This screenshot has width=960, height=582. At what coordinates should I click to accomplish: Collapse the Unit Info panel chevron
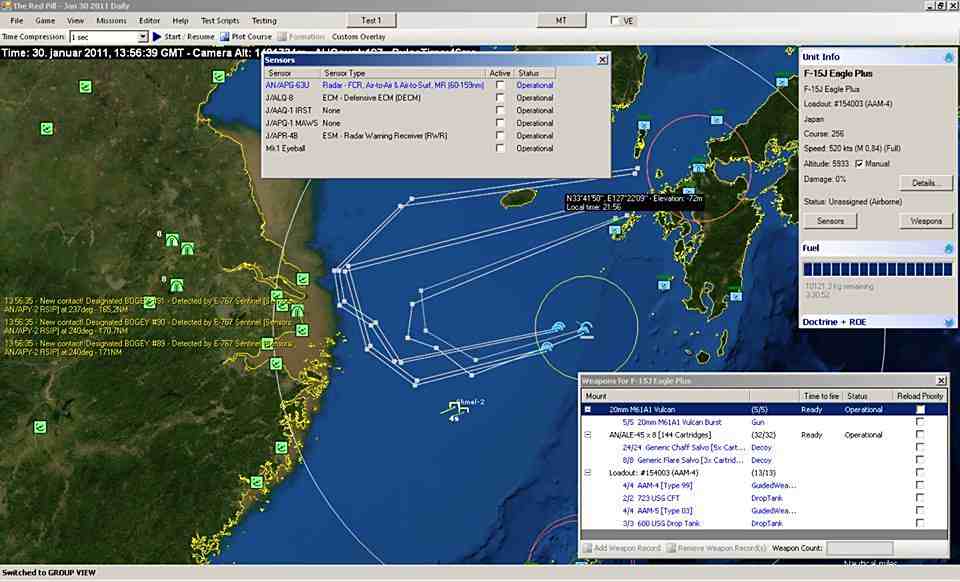948,57
